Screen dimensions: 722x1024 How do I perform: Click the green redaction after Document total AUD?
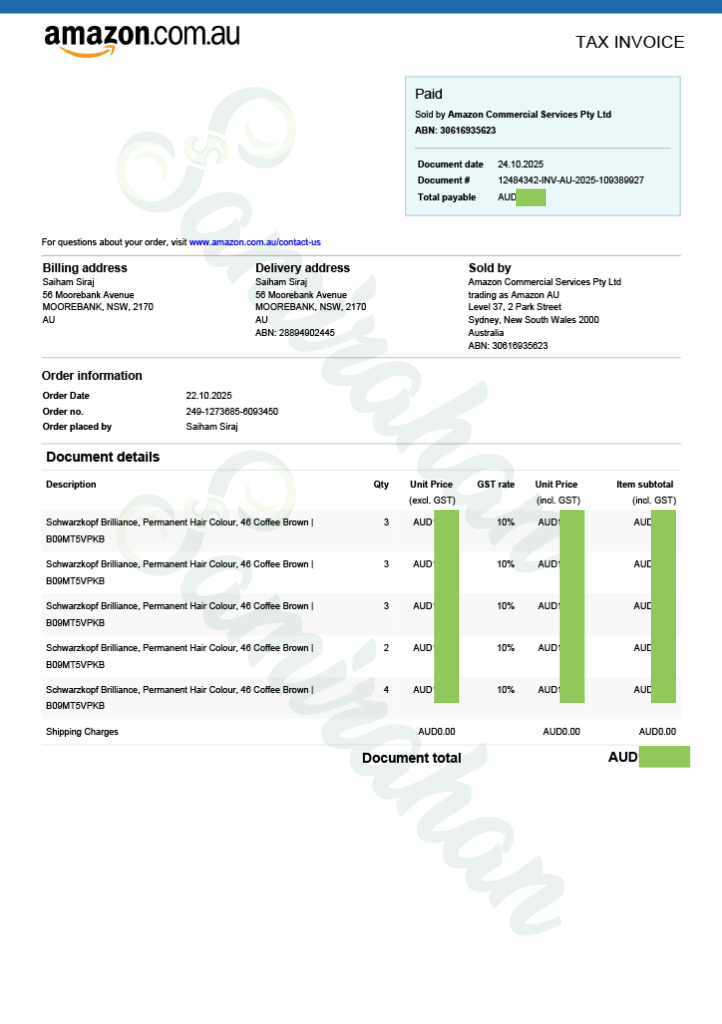pyautogui.click(x=664, y=757)
